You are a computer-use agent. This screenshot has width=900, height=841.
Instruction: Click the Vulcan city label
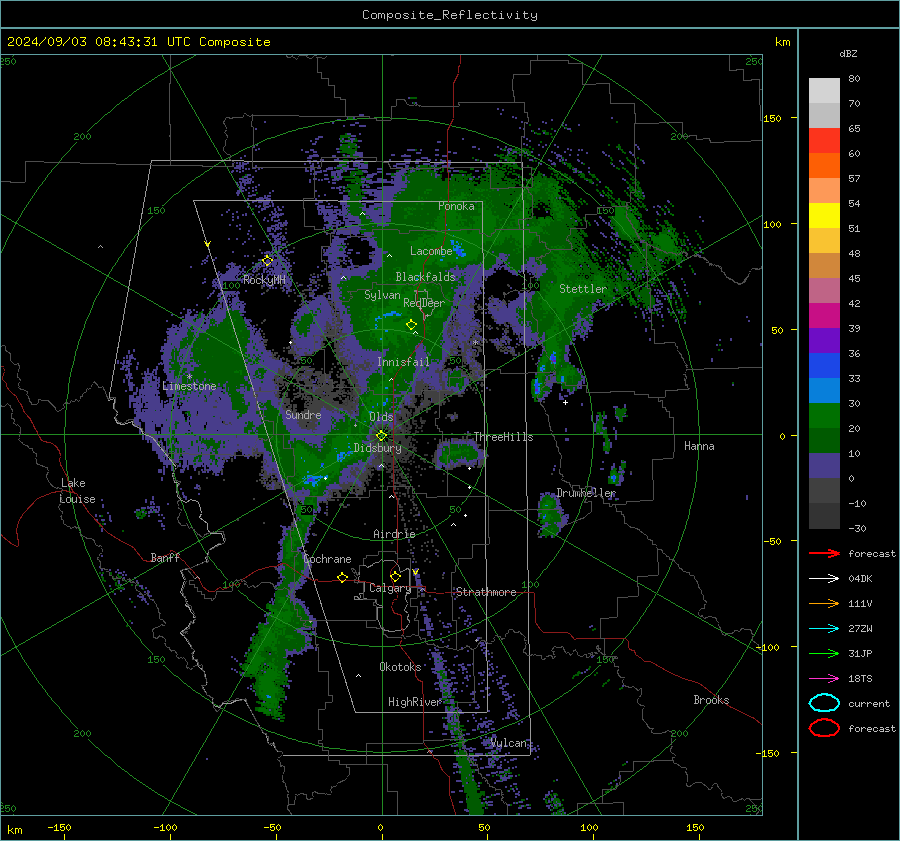tap(509, 743)
